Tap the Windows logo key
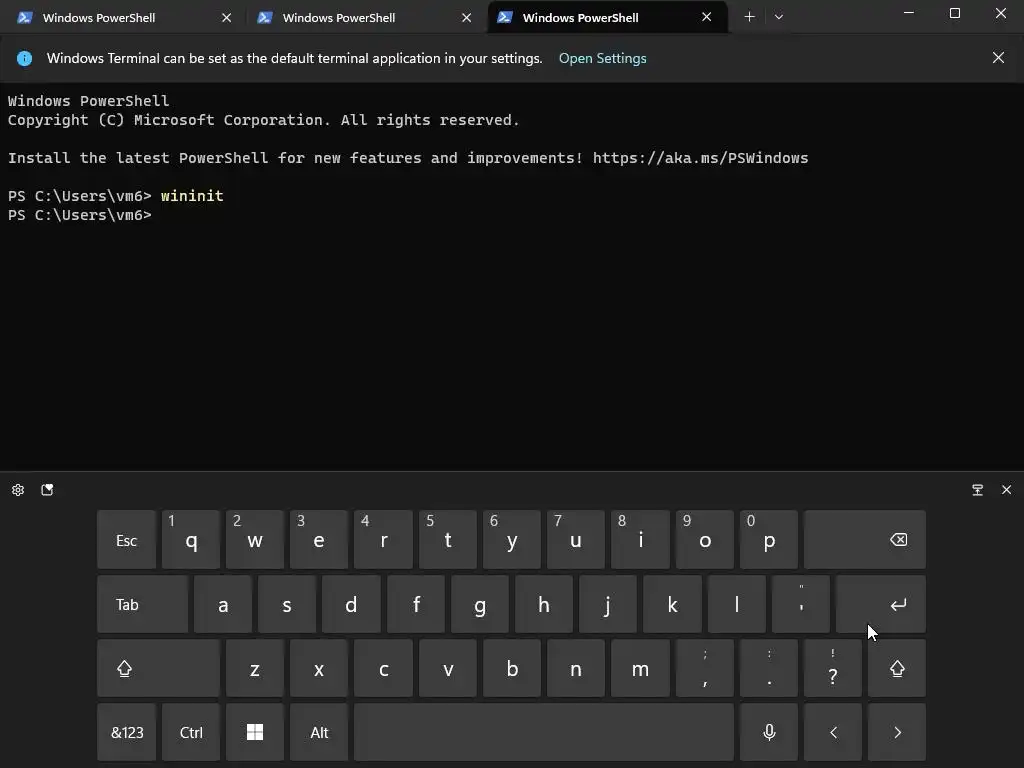 coord(255,732)
